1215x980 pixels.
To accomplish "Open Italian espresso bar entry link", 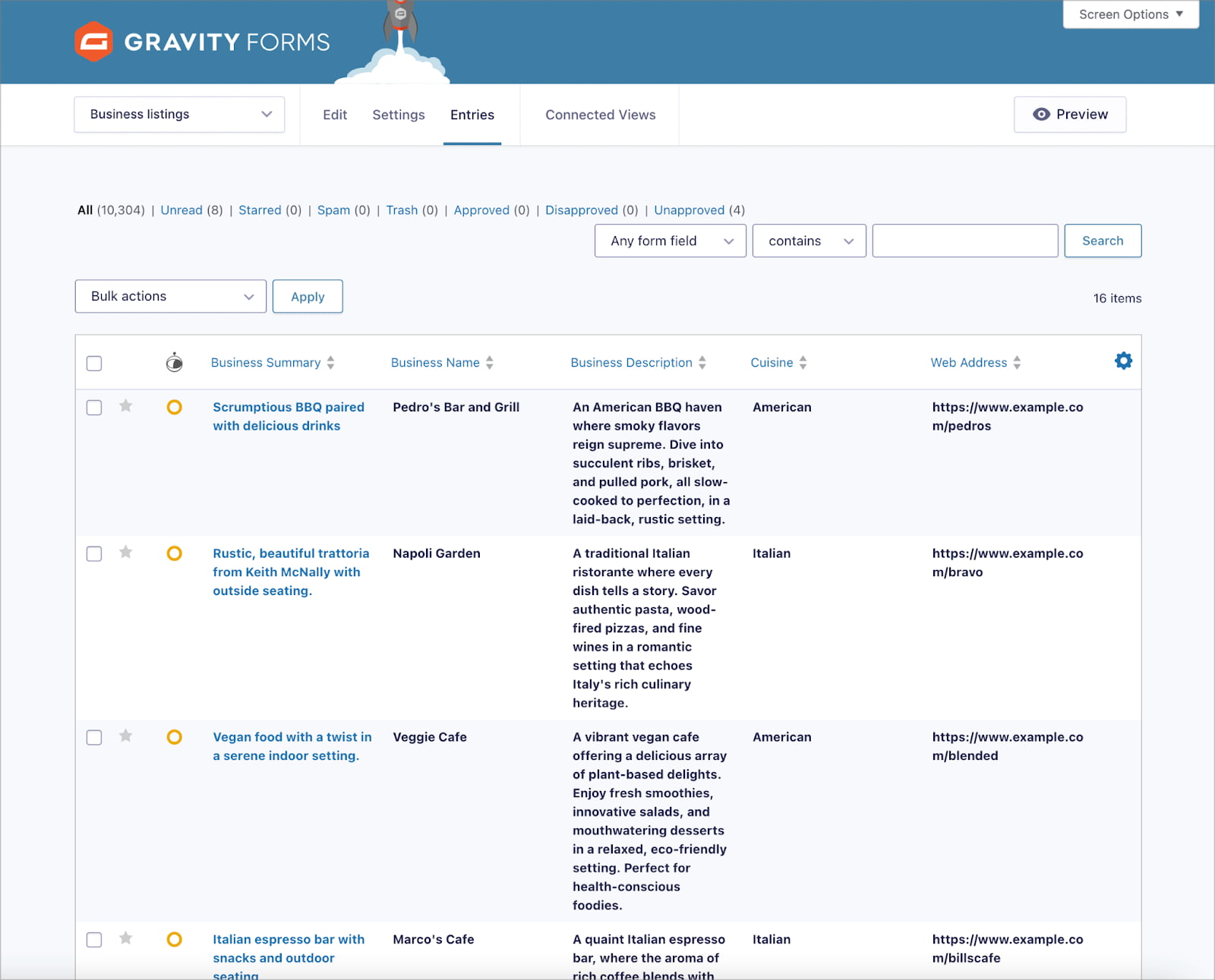I will point(289,958).
